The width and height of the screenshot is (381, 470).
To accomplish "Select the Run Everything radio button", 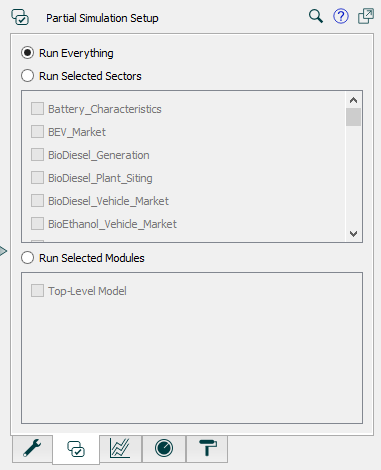I will [x=27, y=53].
